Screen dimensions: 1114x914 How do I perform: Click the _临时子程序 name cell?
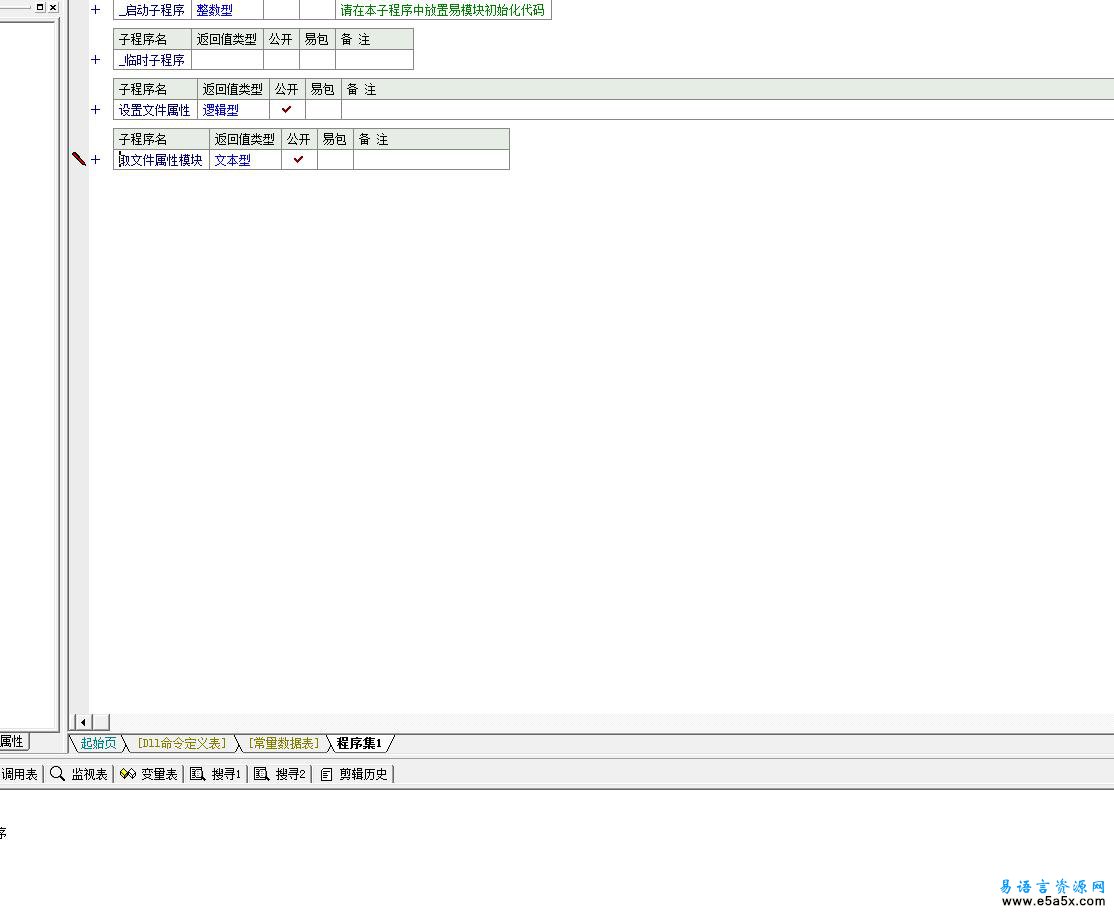point(152,60)
